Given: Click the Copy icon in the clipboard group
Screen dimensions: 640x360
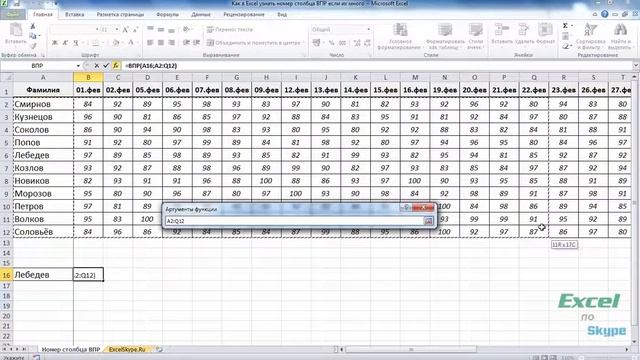Looking at the screenshot, I should pos(33,36).
